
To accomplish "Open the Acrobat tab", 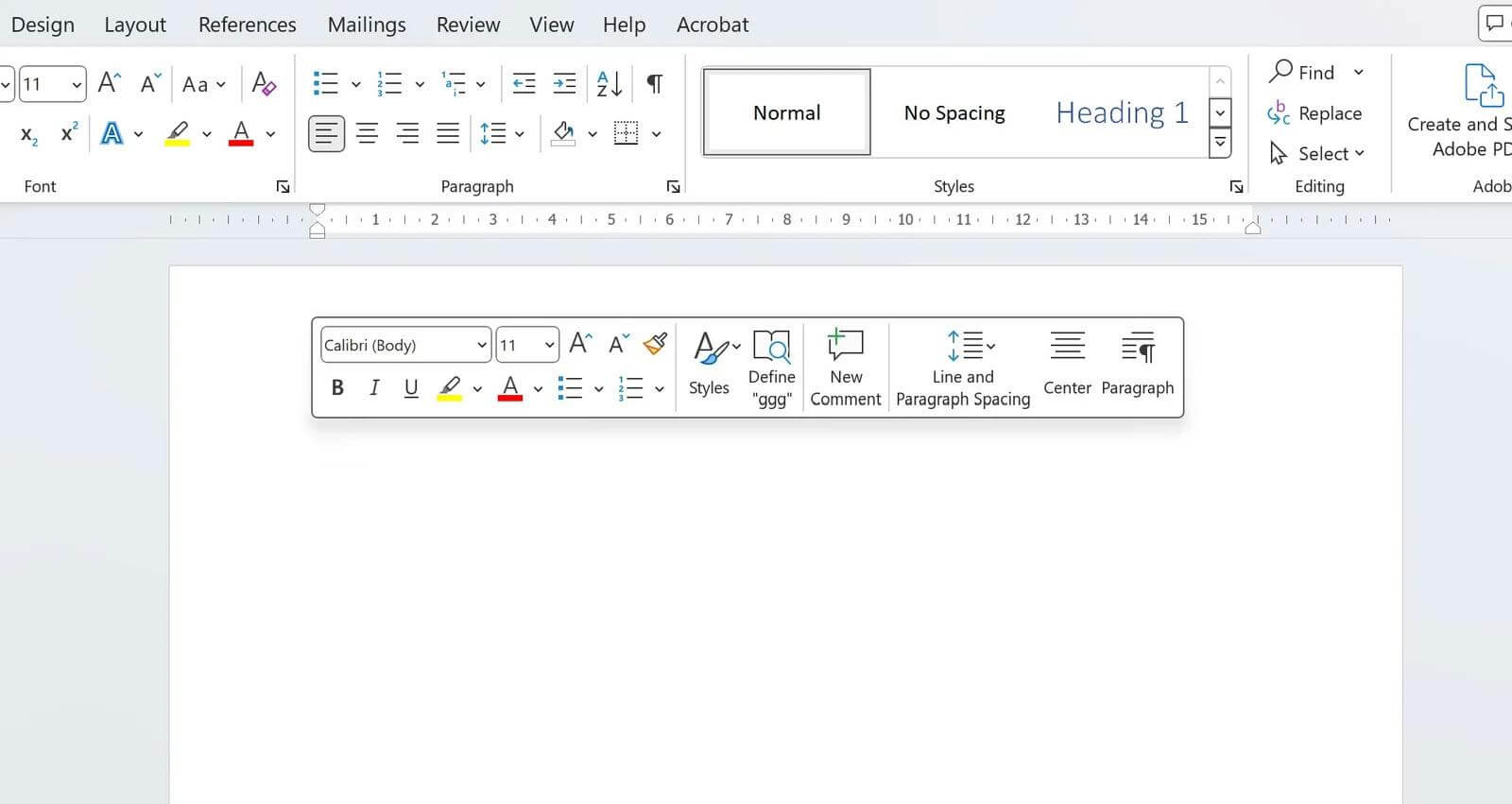I will click(x=713, y=25).
